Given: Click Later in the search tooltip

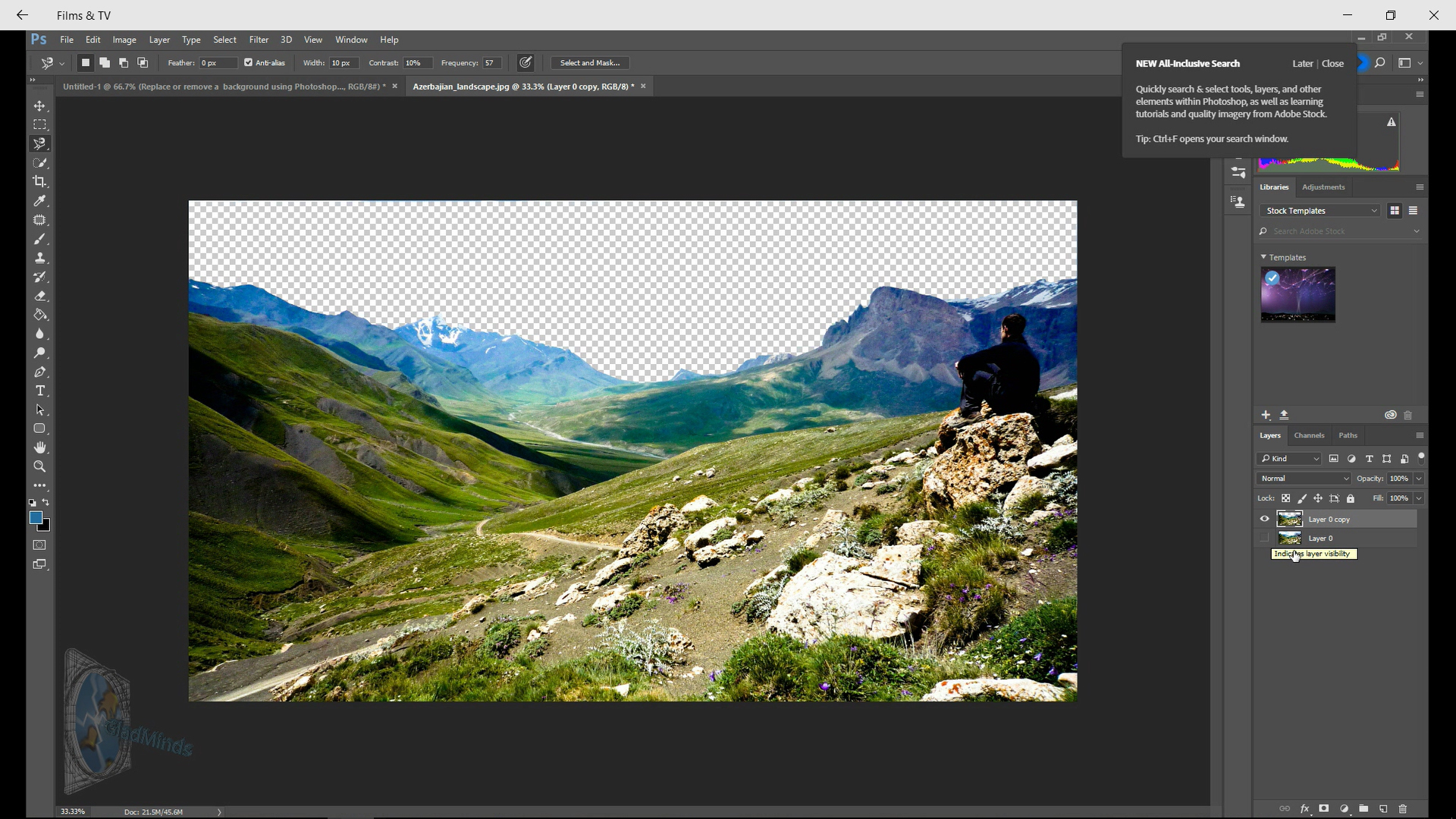Looking at the screenshot, I should coord(1303,64).
